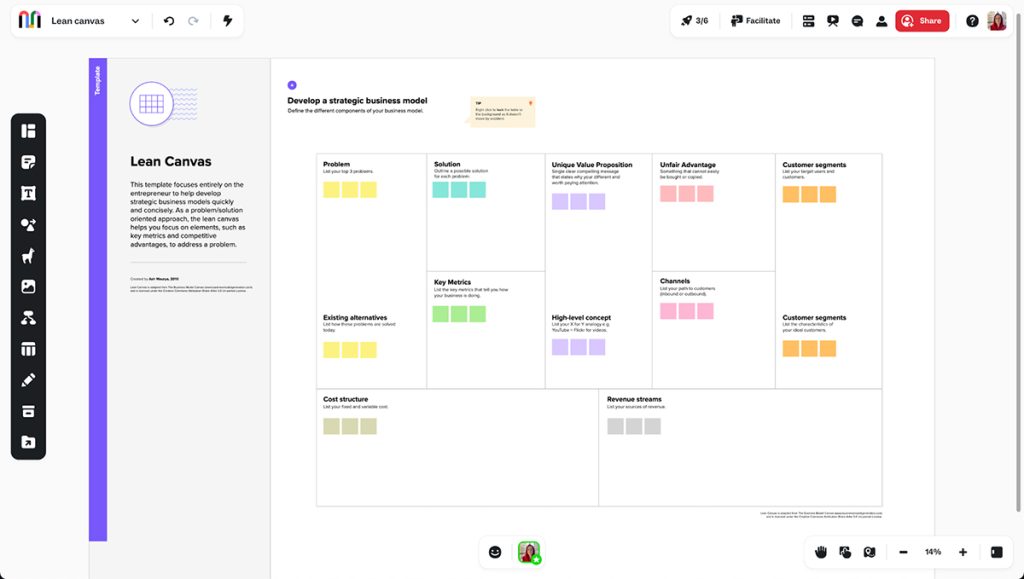The image size is (1024, 579).
Task: Click the red Share button
Action: (921, 20)
